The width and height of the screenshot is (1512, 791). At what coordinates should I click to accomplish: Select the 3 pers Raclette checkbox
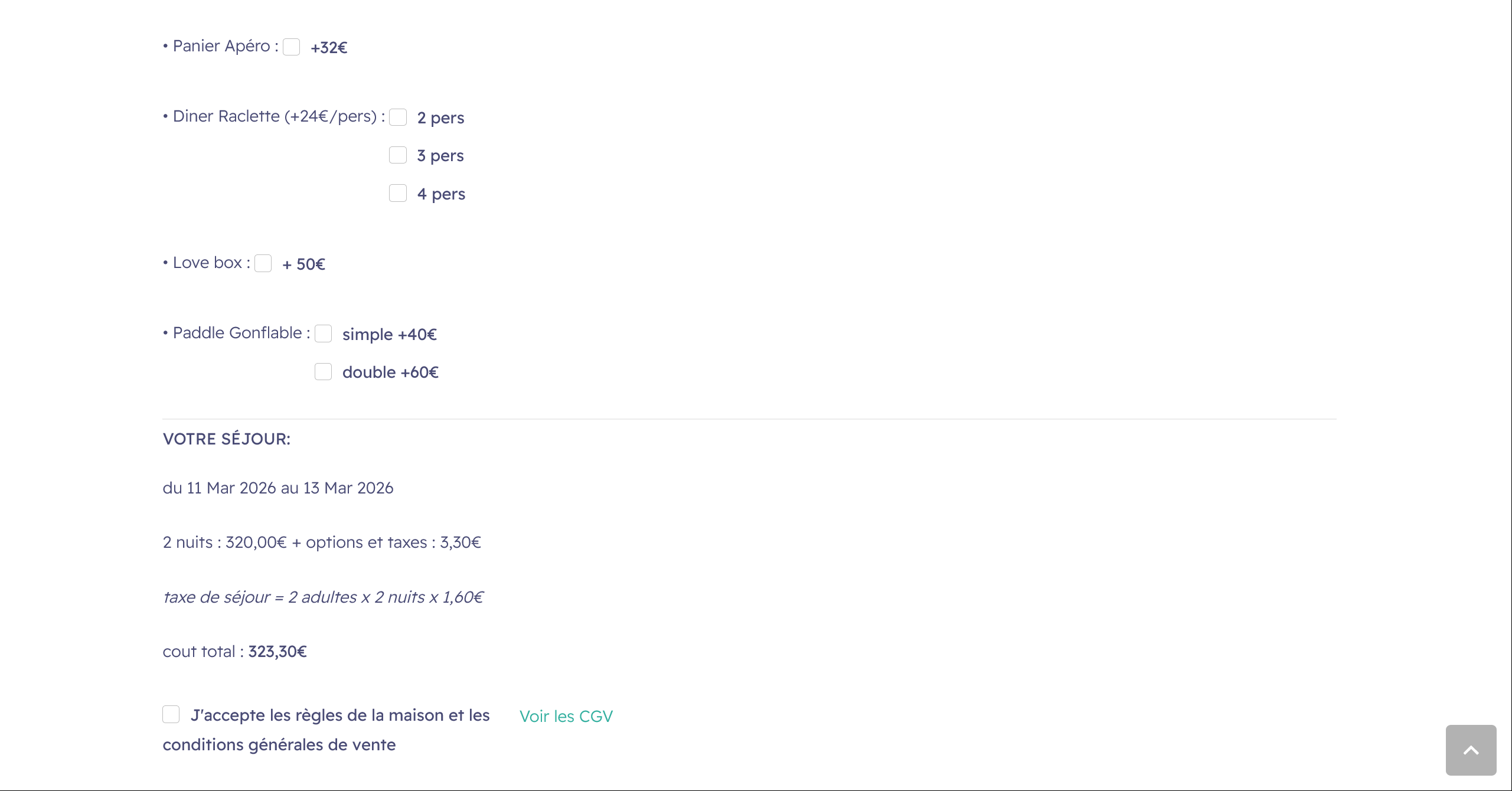tap(398, 155)
